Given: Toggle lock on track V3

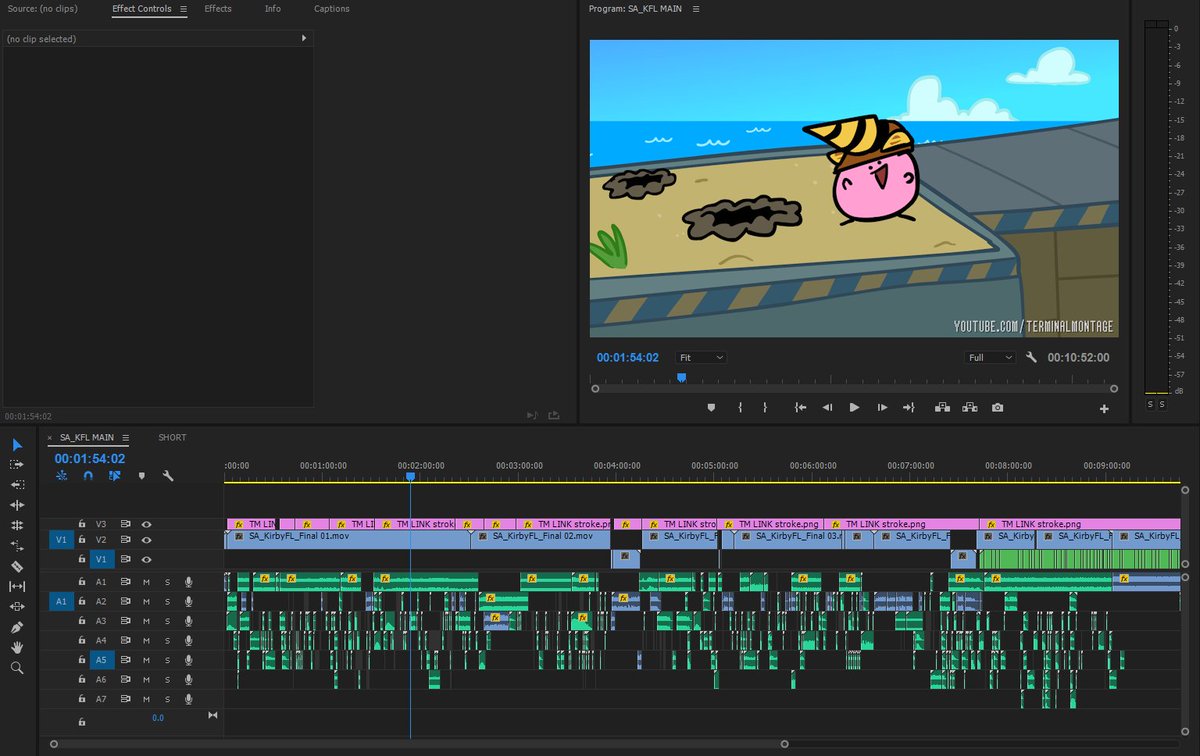Looking at the screenshot, I should coord(82,524).
